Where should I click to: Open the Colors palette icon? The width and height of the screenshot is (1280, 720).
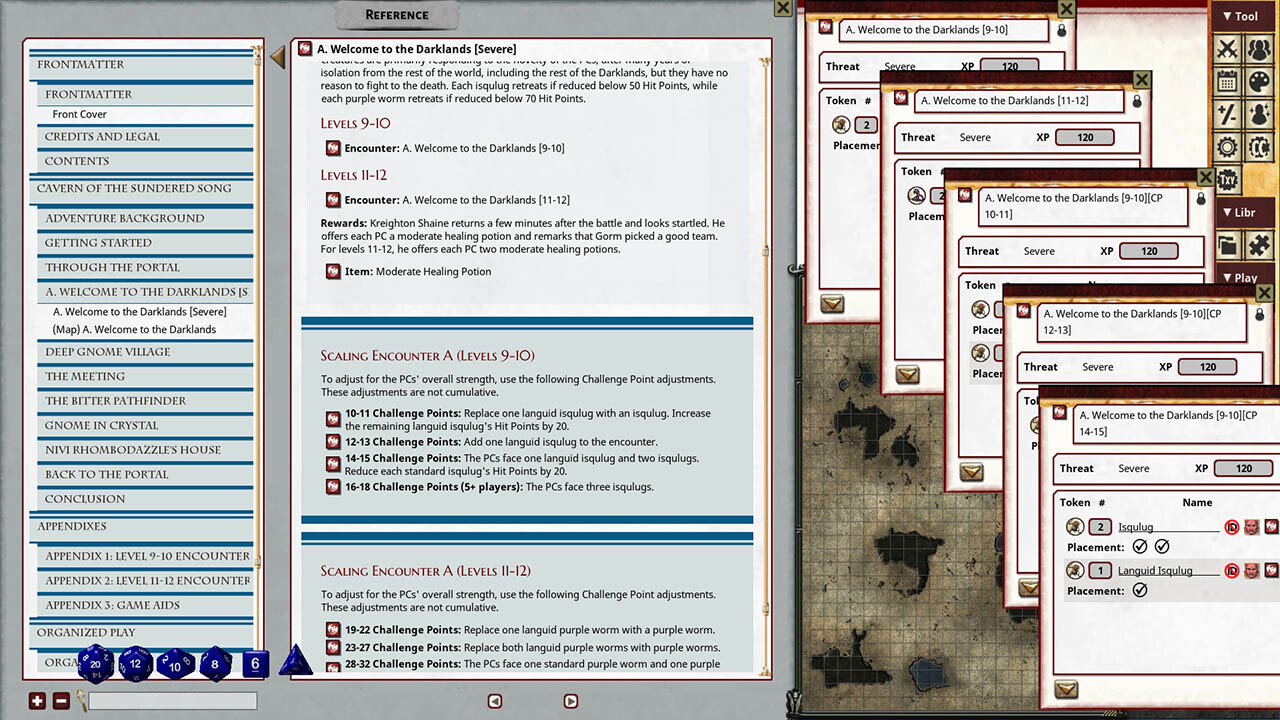click(x=1261, y=82)
